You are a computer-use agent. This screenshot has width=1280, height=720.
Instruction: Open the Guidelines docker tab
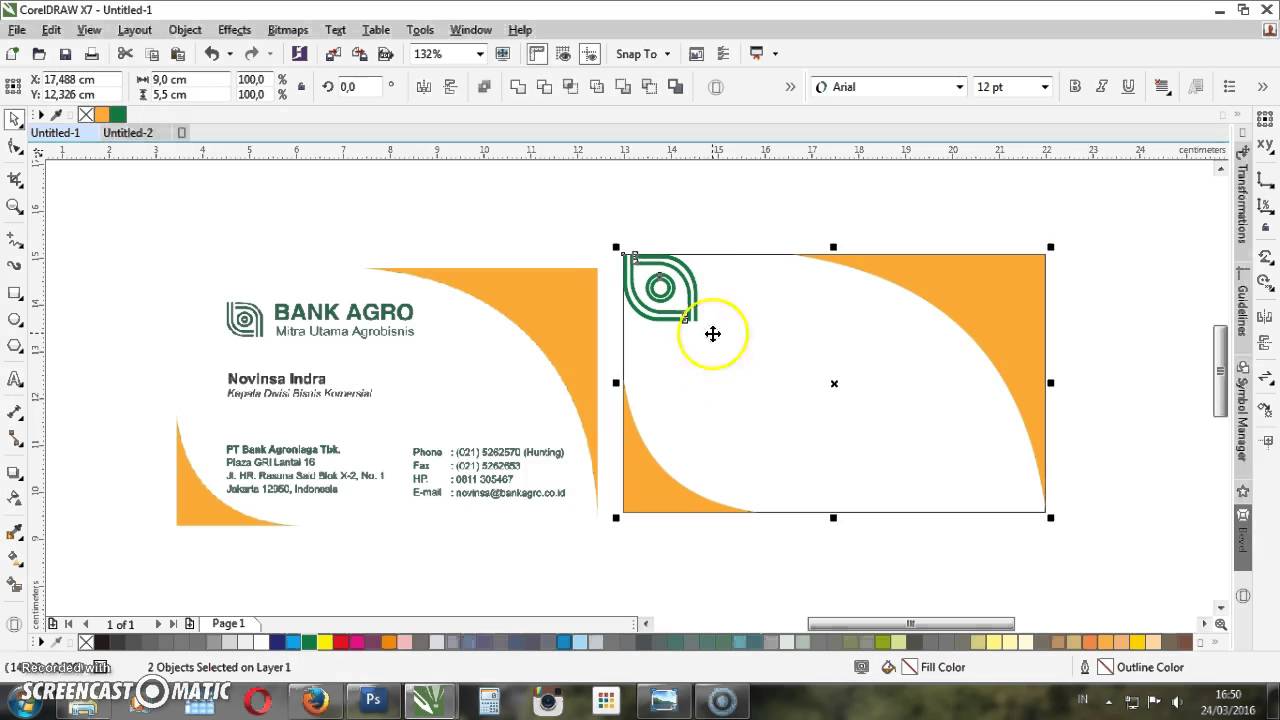[1243, 310]
